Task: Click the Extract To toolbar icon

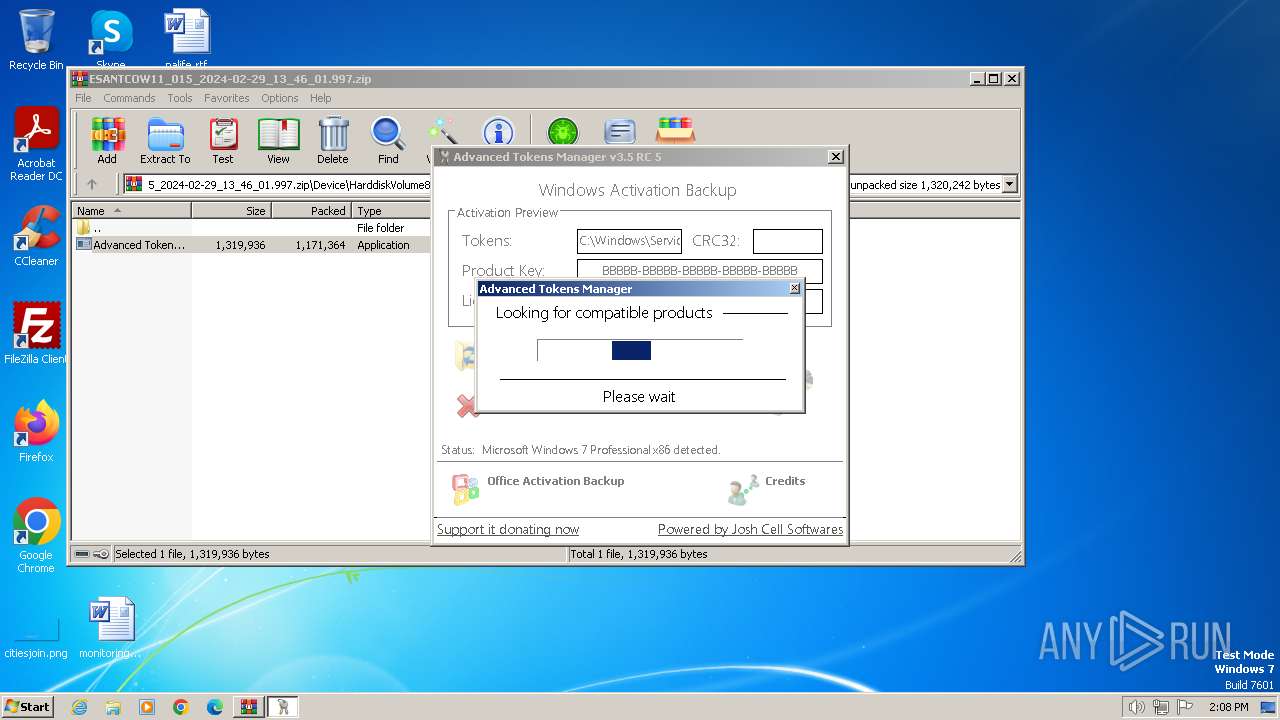Action: 165,141
